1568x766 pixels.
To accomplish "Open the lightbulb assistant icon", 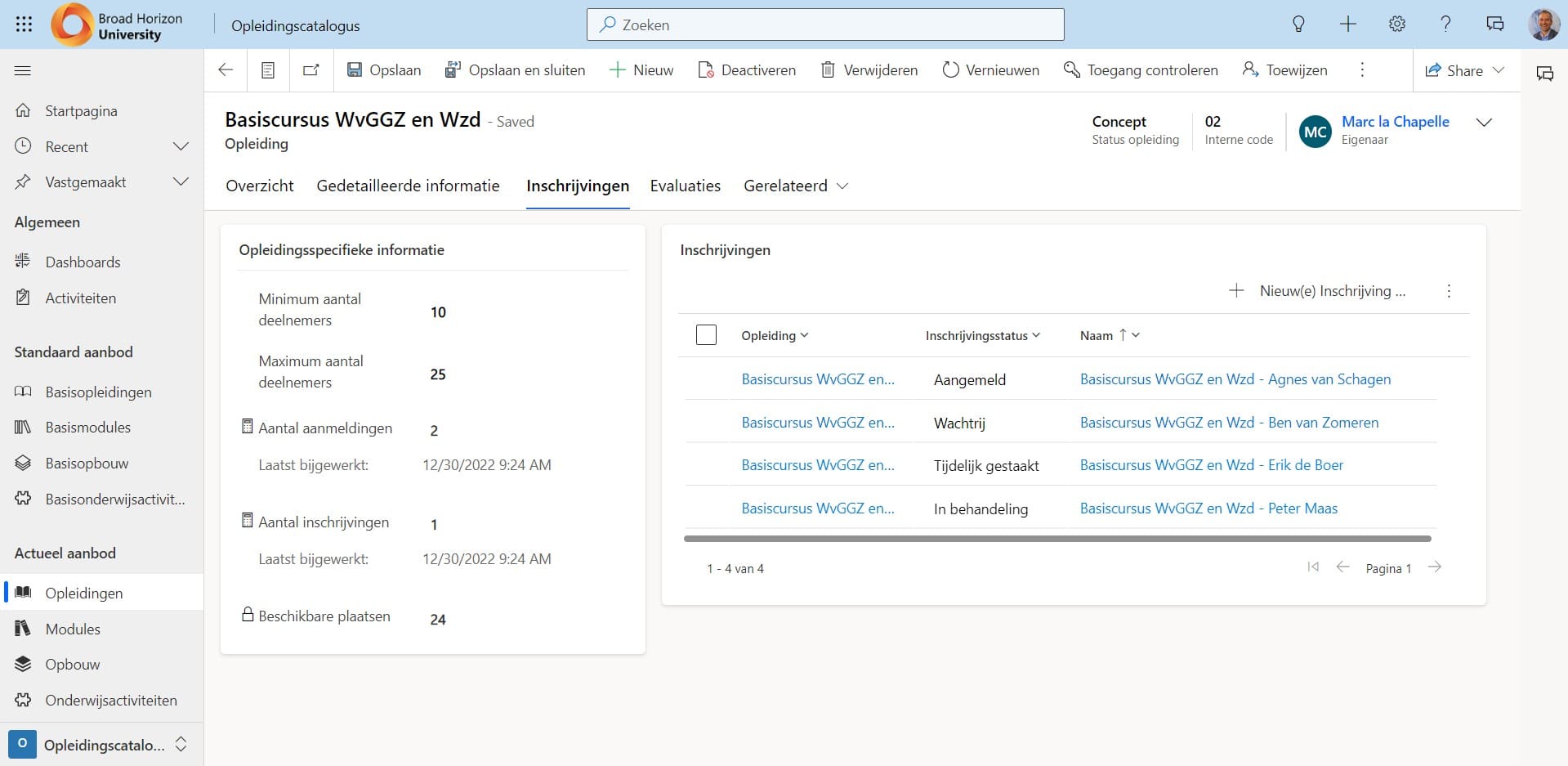I will [1298, 25].
